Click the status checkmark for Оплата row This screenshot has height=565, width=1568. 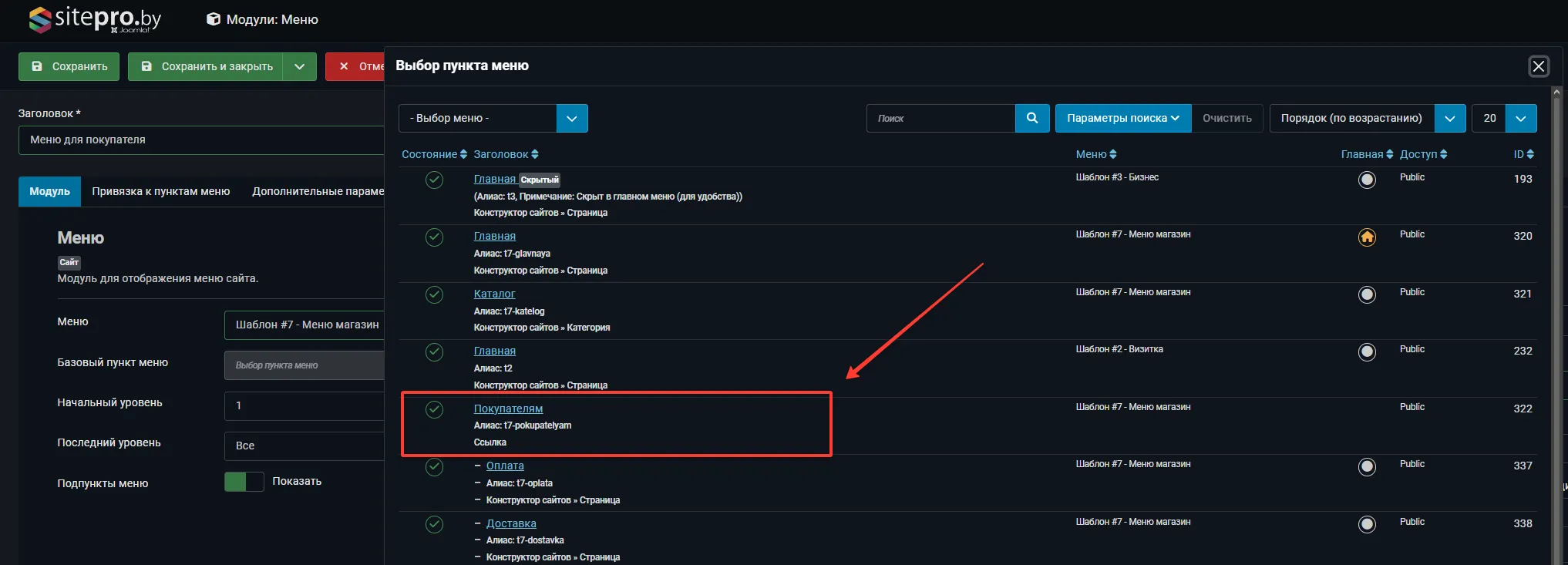pyautogui.click(x=434, y=467)
